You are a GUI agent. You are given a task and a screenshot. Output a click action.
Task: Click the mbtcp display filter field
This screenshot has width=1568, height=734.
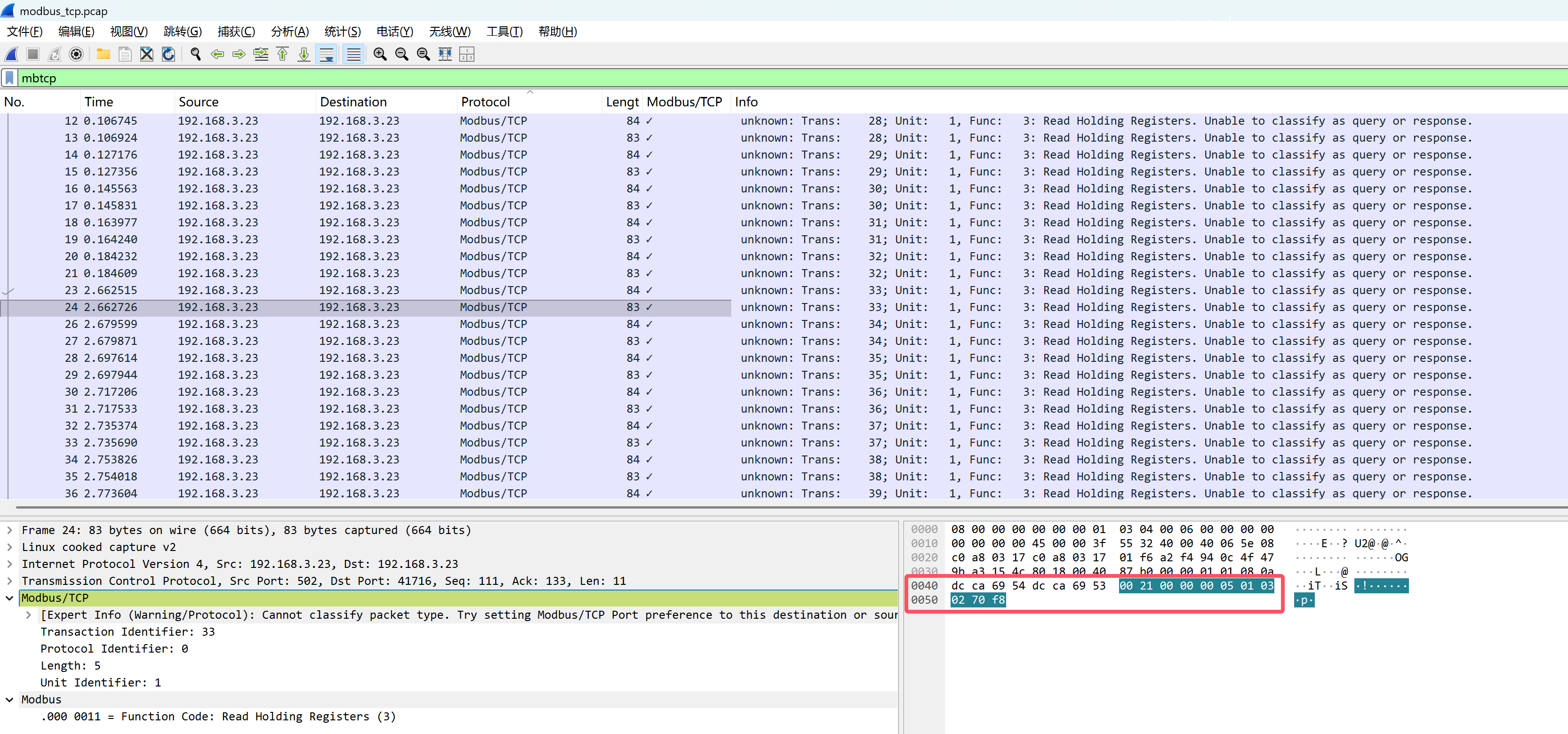[792, 78]
